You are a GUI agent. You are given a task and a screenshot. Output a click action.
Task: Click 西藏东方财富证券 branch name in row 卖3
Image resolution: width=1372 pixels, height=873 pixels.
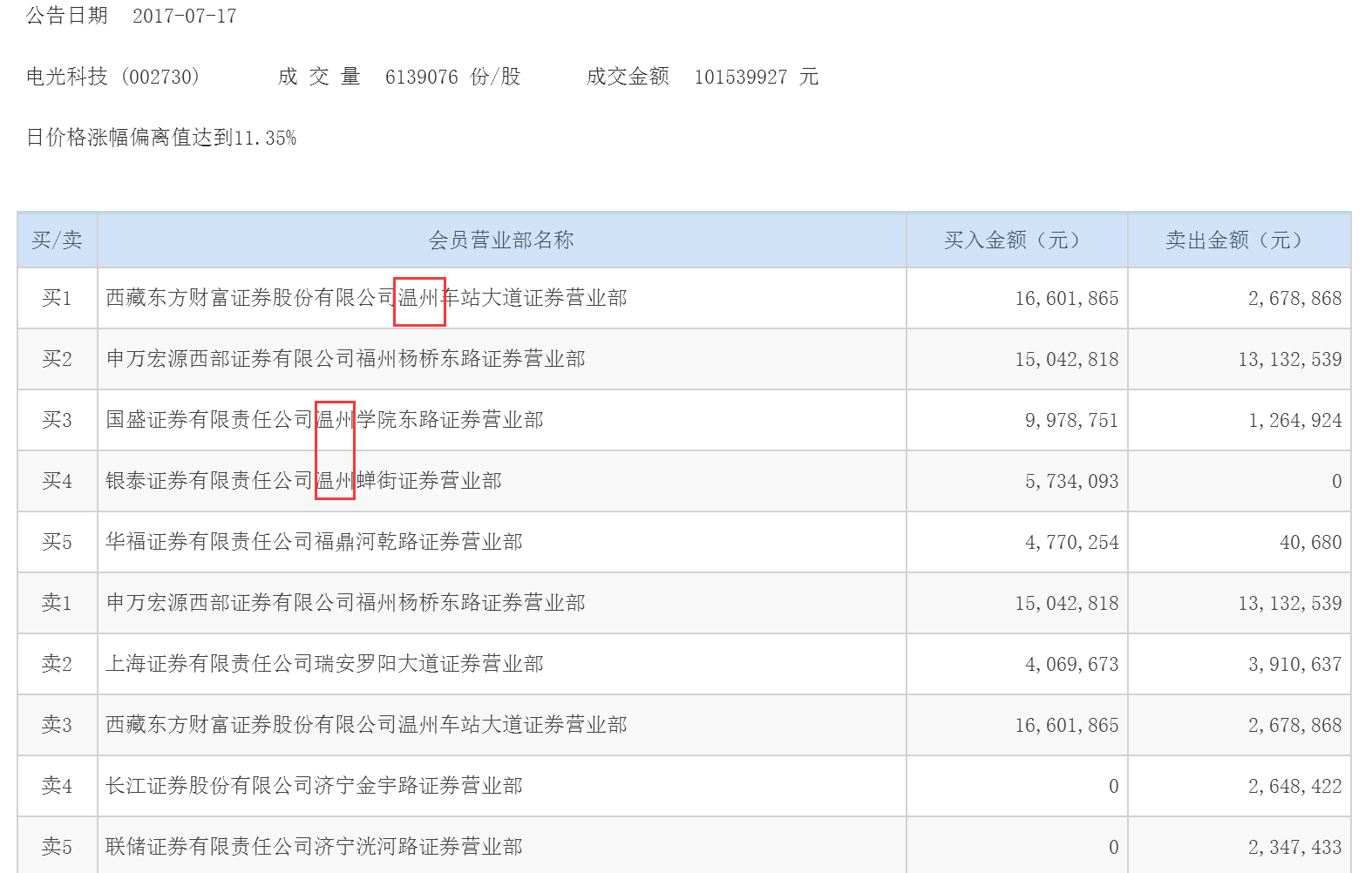pos(366,725)
